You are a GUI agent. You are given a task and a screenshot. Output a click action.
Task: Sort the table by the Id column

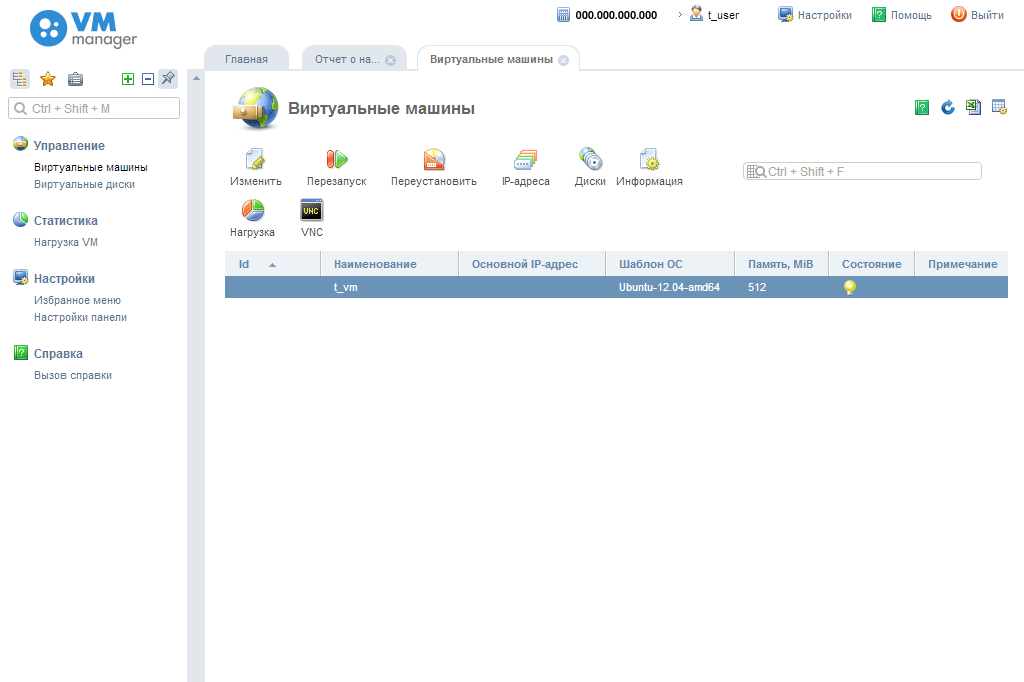point(272,264)
